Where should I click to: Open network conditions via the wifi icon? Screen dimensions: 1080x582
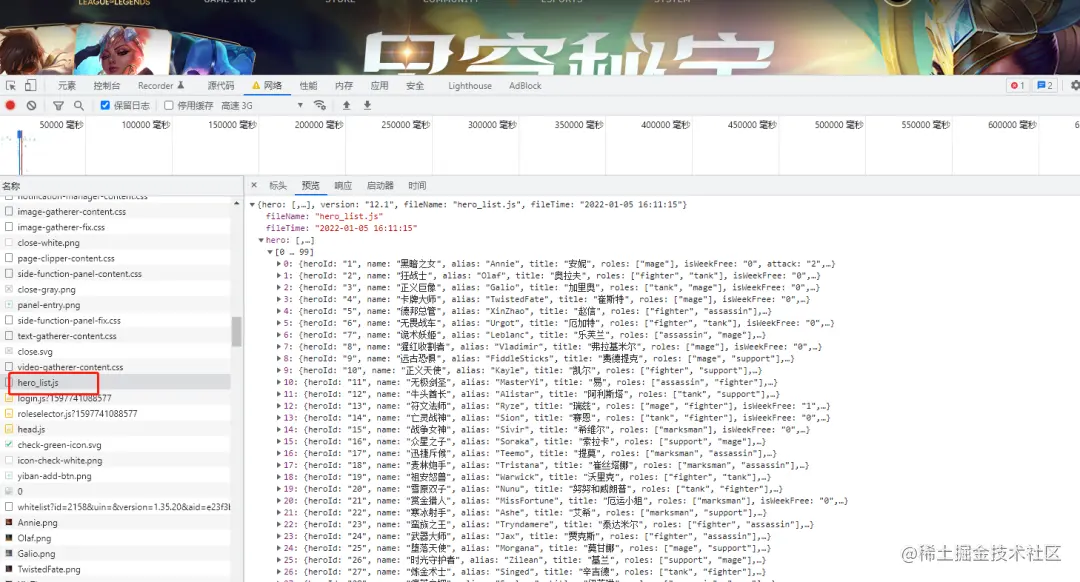[x=319, y=104]
